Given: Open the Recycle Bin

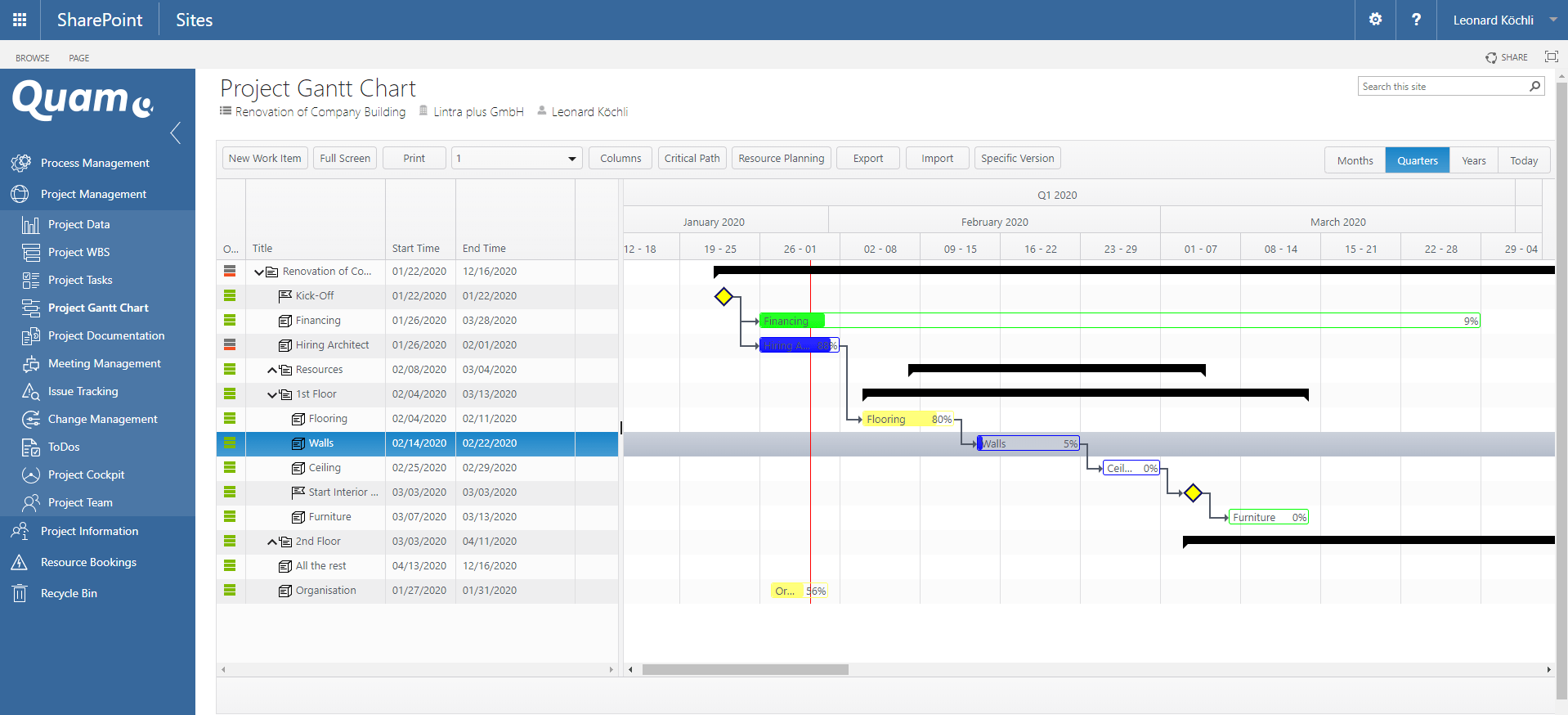Looking at the screenshot, I should [69, 593].
